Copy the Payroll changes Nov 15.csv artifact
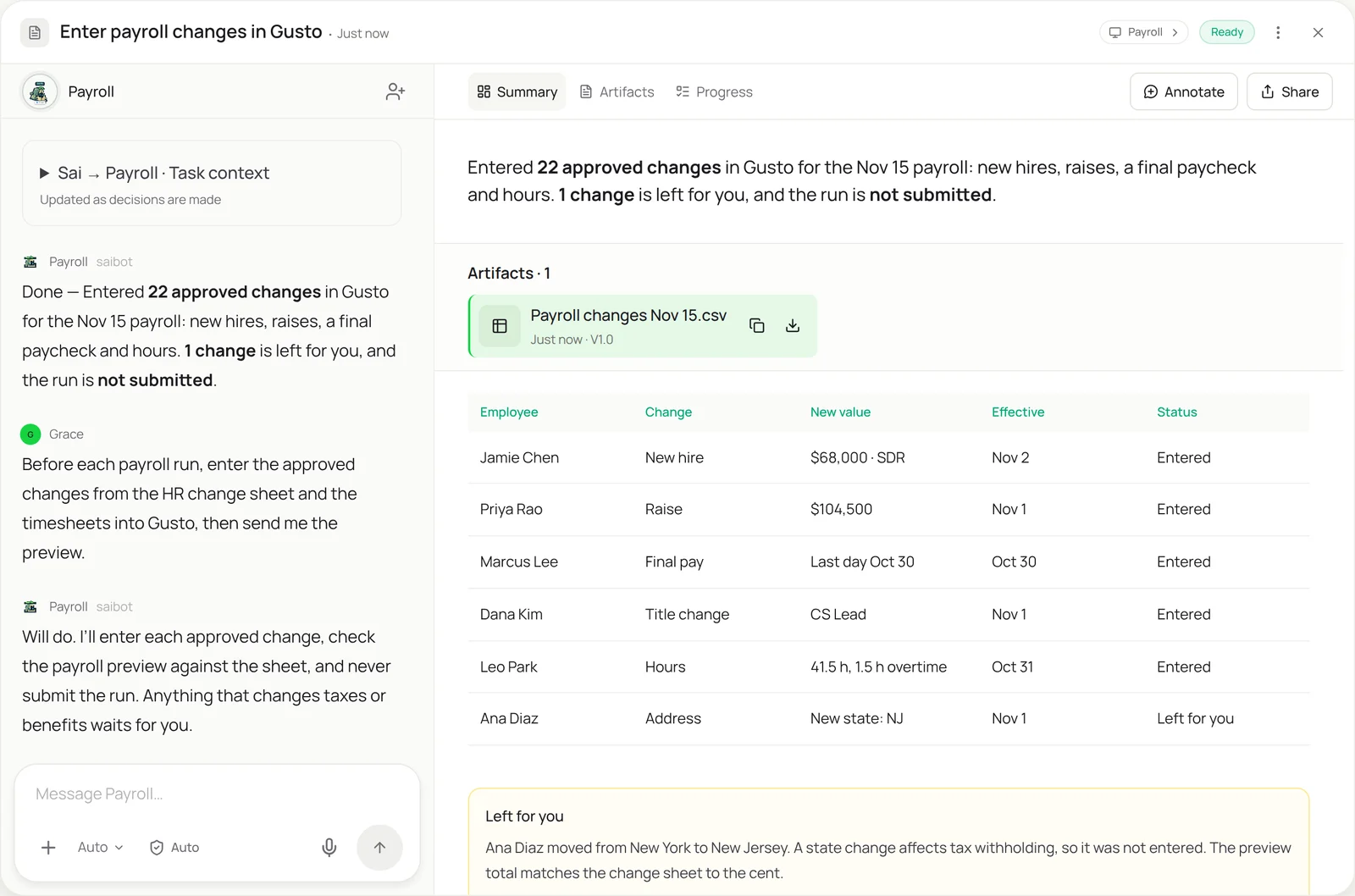Viewport: 1355px width, 896px height. [757, 325]
